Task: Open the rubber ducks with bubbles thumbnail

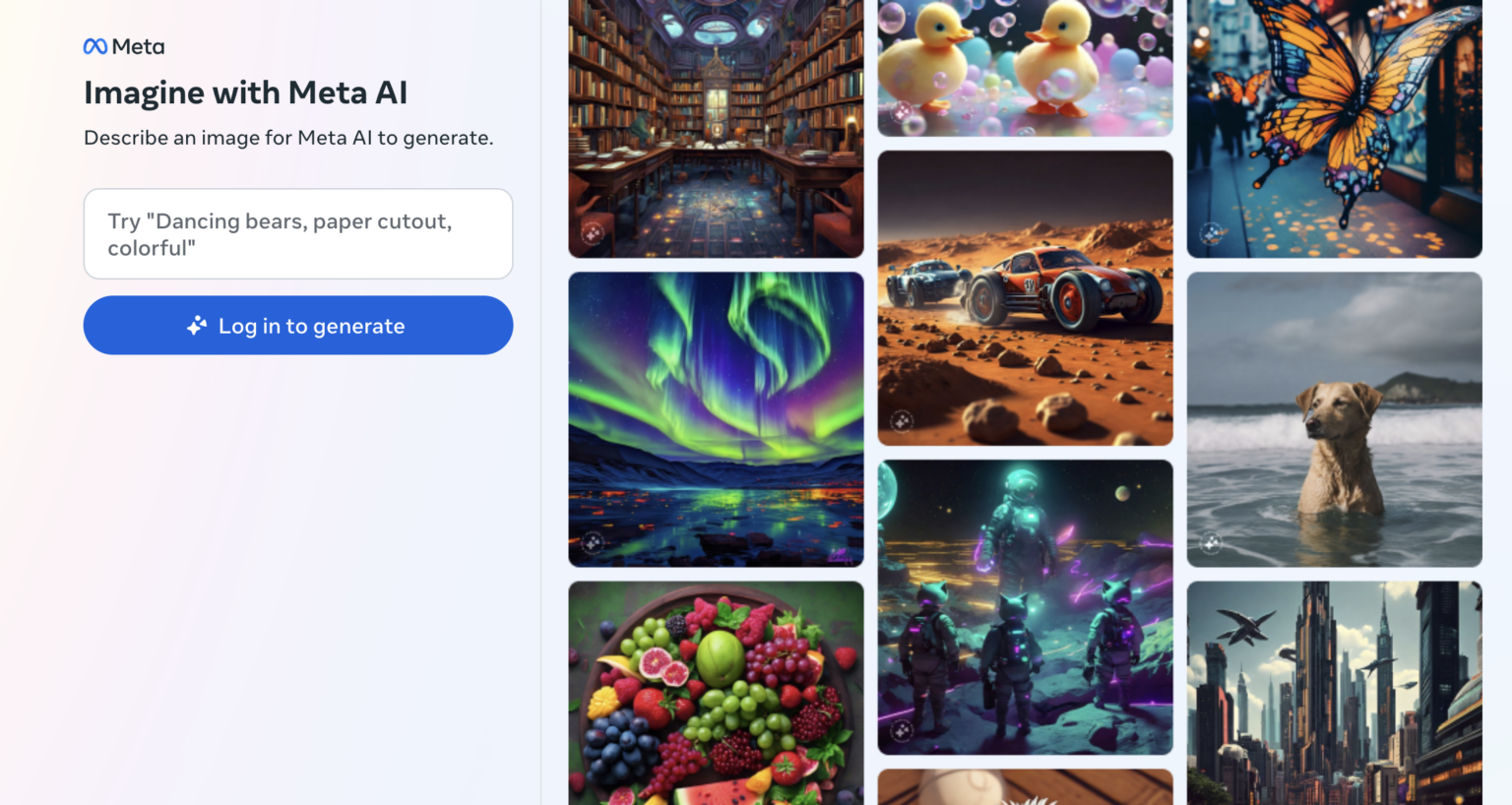Action: point(1025,68)
